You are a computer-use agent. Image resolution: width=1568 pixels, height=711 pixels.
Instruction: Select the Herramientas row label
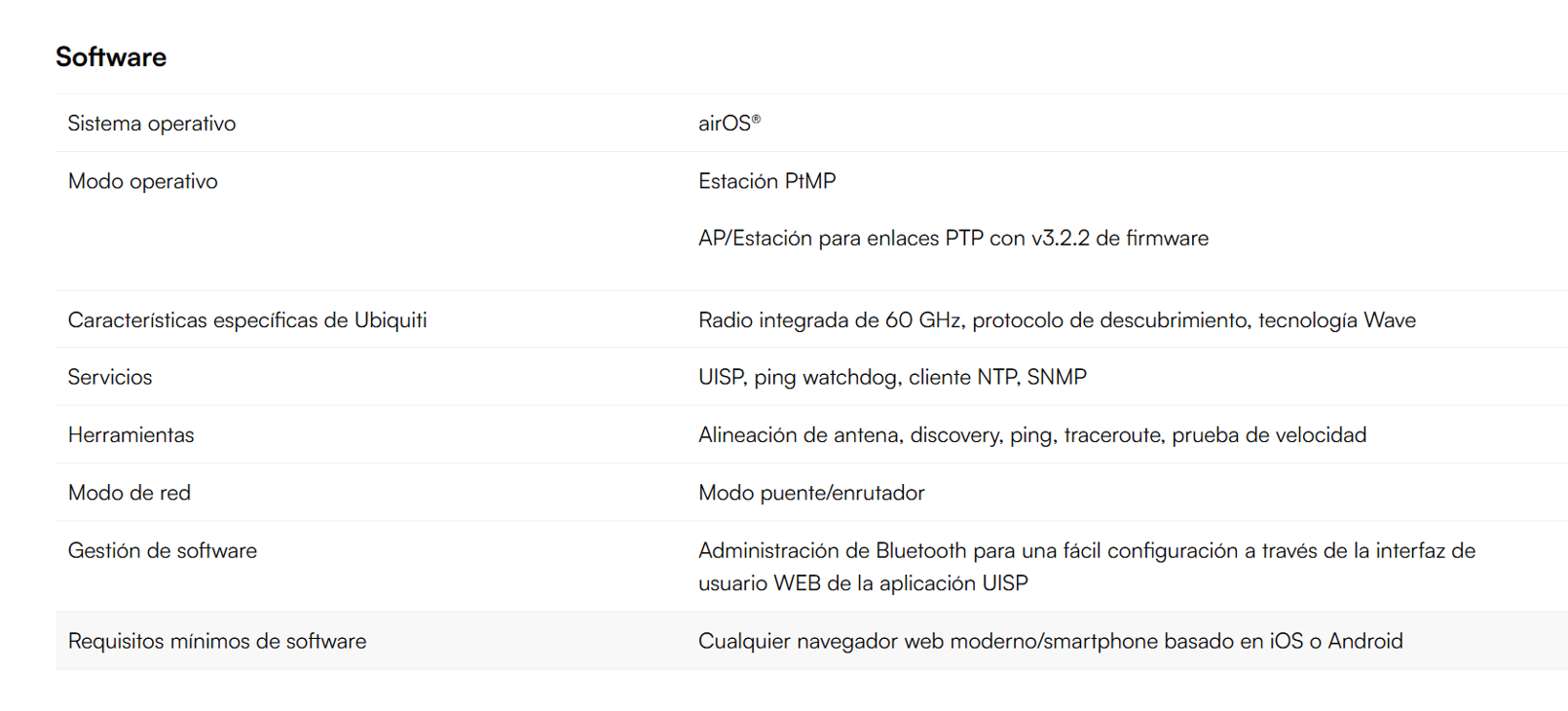coord(131,435)
